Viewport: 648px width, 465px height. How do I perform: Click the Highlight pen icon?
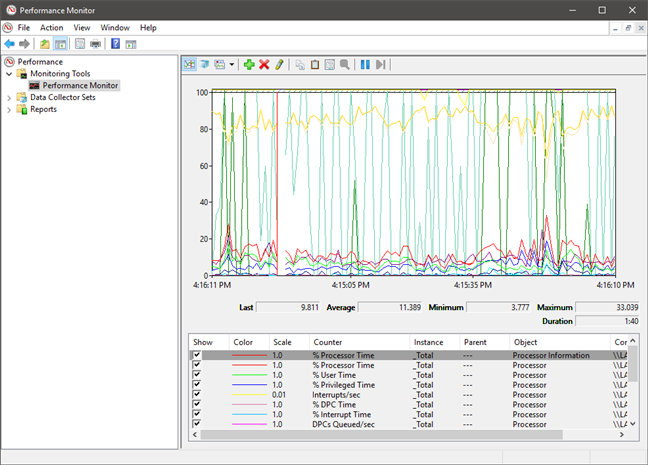(280, 64)
